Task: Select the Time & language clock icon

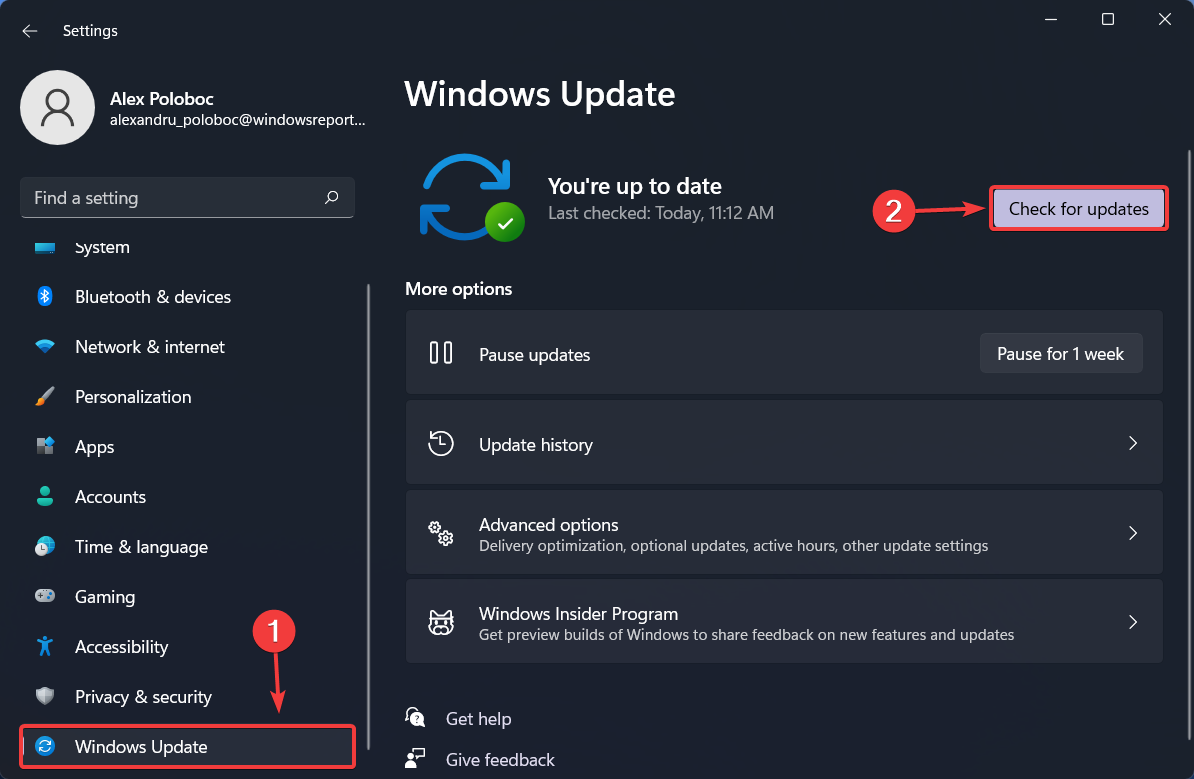Action: pos(44,546)
